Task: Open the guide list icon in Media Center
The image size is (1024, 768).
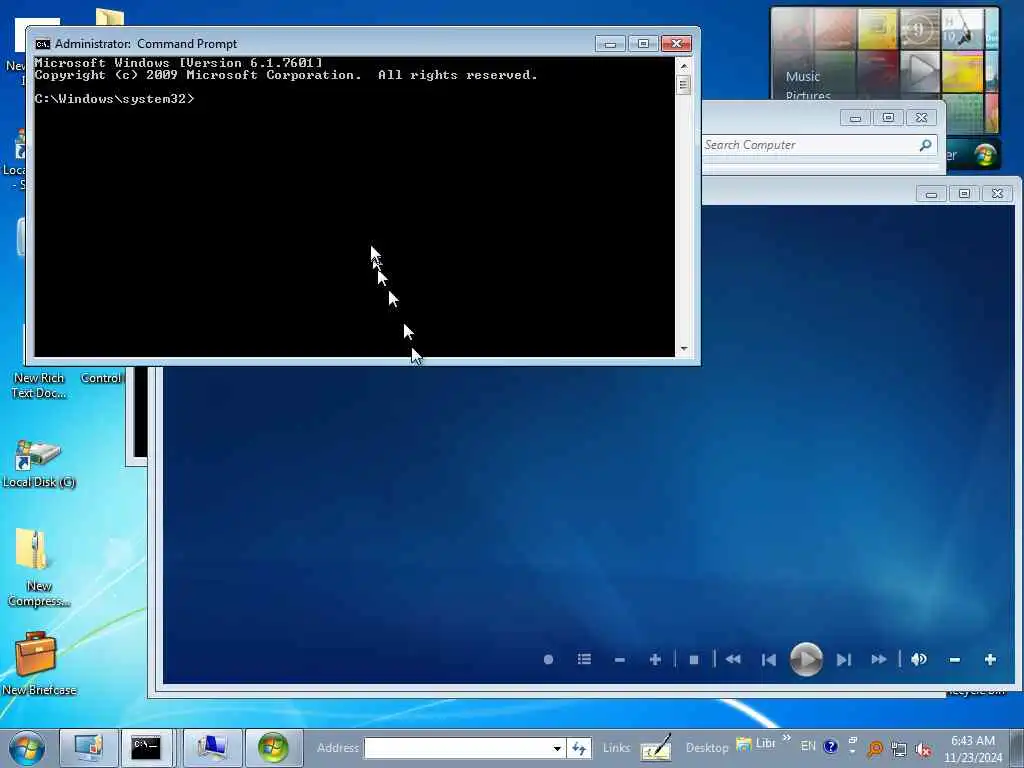Action: coord(584,660)
